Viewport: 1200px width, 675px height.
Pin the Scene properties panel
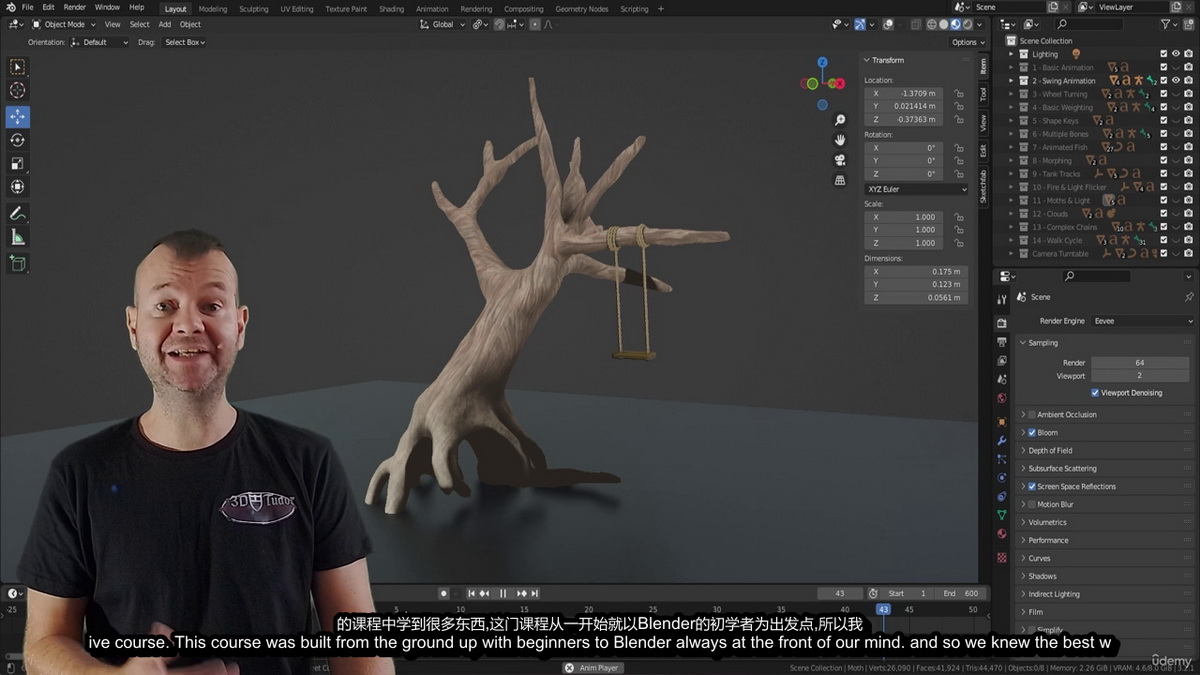1188,297
